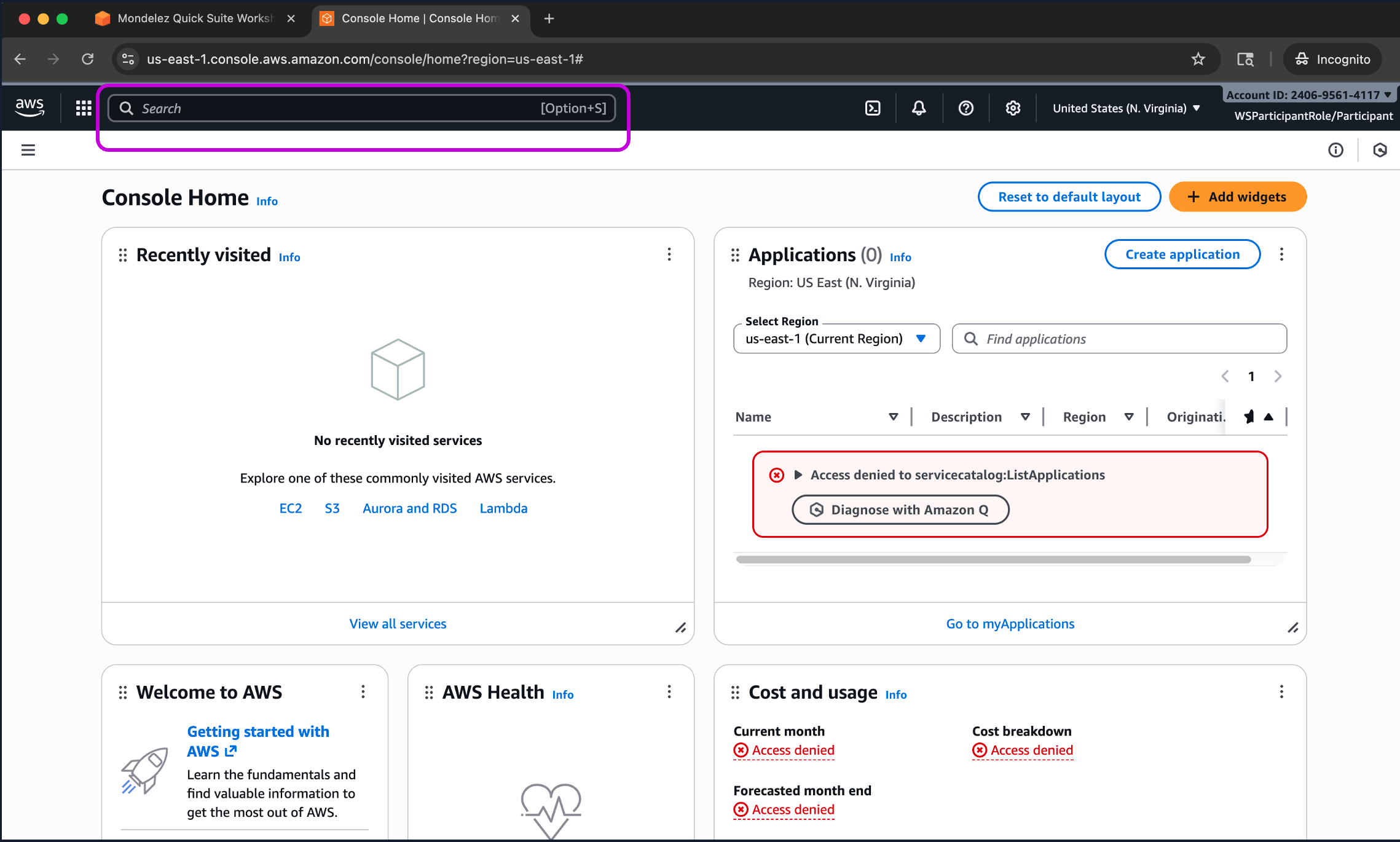
Task: Open the View all services link
Action: tap(398, 624)
